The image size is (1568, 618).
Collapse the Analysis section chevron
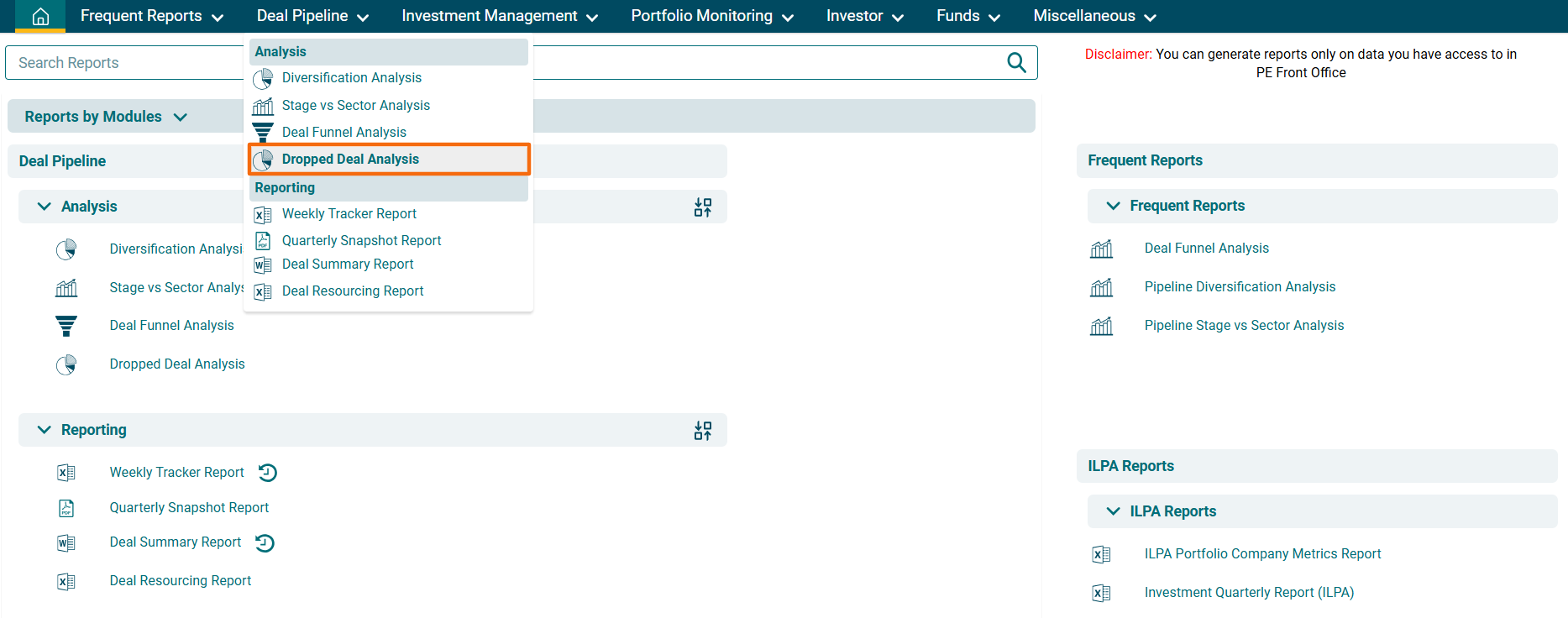45,207
